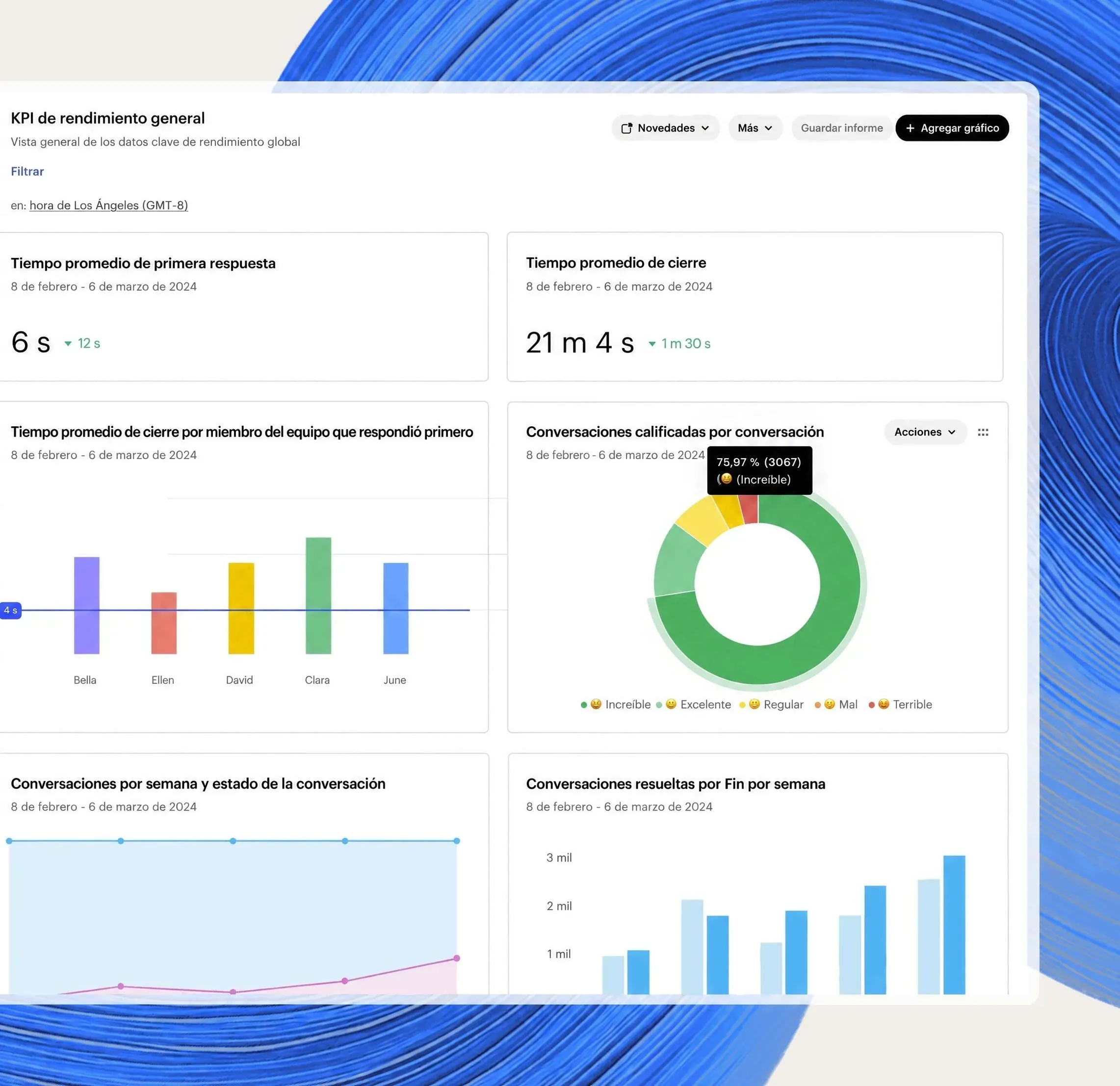Image resolution: width=1120 pixels, height=1086 pixels.
Task: Select June's blue bar
Action: (x=395, y=608)
